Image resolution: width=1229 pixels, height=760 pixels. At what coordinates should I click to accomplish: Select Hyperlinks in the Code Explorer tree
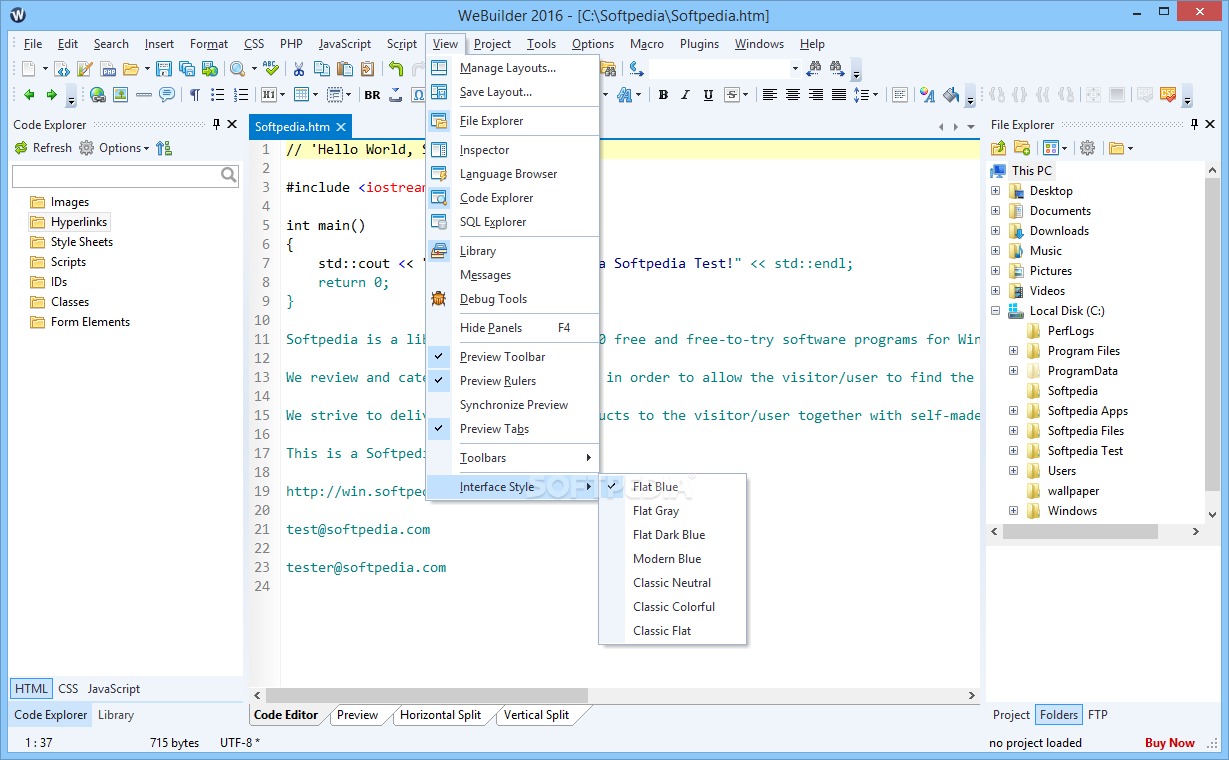click(x=79, y=222)
